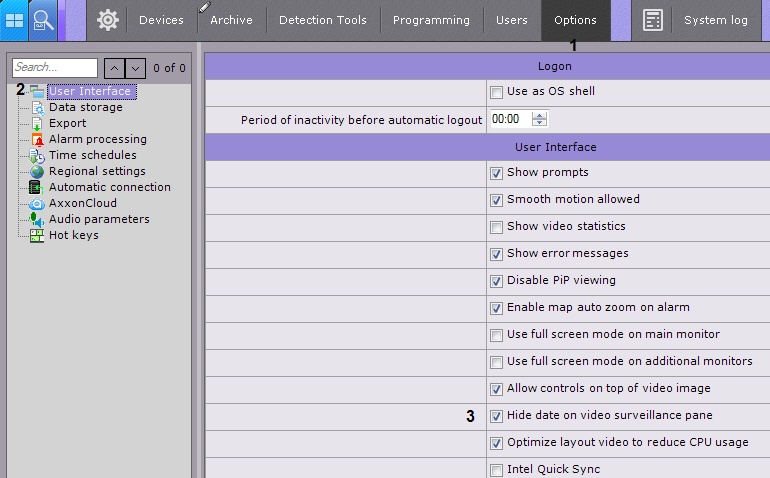Click the AxxonCloud cloud icon
Viewport: 770px width, 478px height.
click(38, 203)
